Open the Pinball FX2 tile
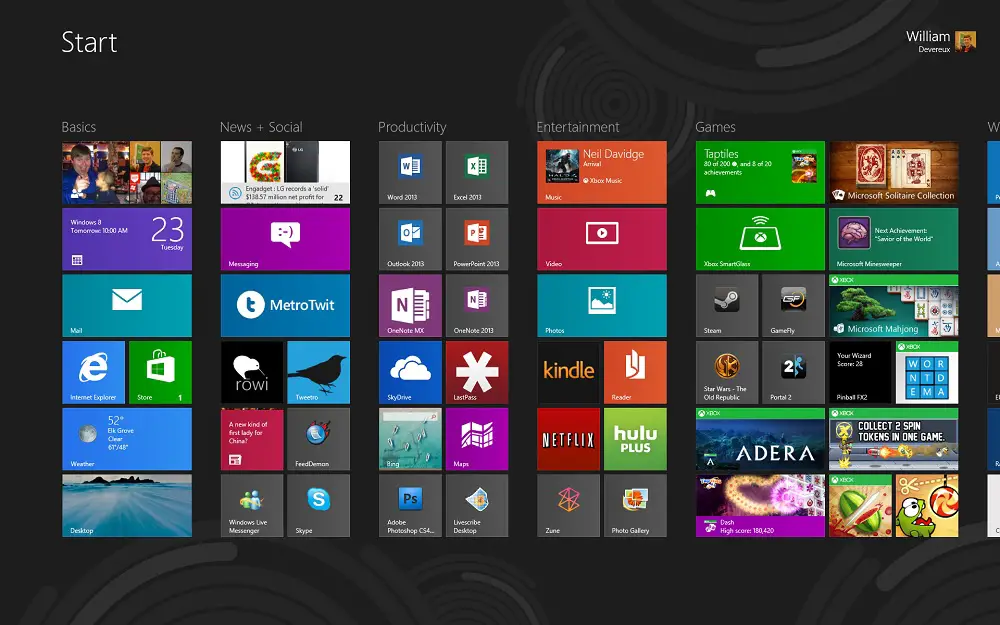This screenshot has width=1000, height=625. point(860,372)
